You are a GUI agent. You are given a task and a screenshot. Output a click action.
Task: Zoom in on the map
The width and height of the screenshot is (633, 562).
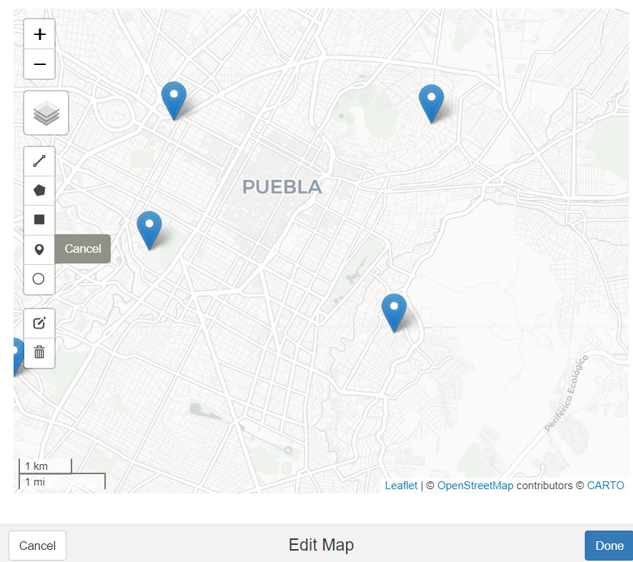point(39,34)
